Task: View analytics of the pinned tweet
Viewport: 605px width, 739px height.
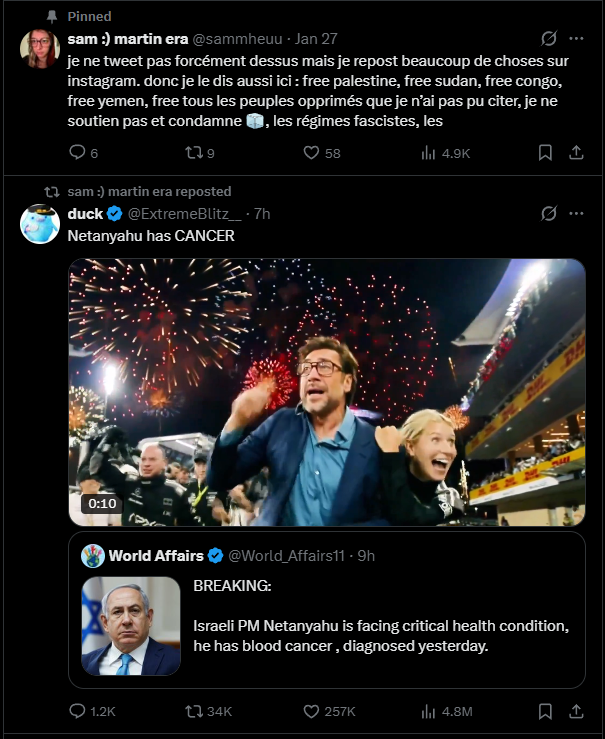Action: point(429,153)
